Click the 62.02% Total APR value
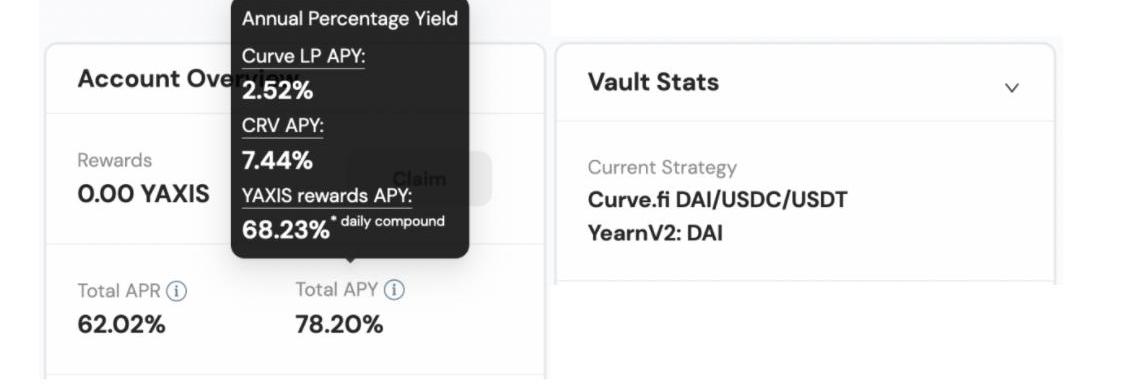The width and height of the screenshot is (1126, 388). pyautogui.click(x=121, y=325)
